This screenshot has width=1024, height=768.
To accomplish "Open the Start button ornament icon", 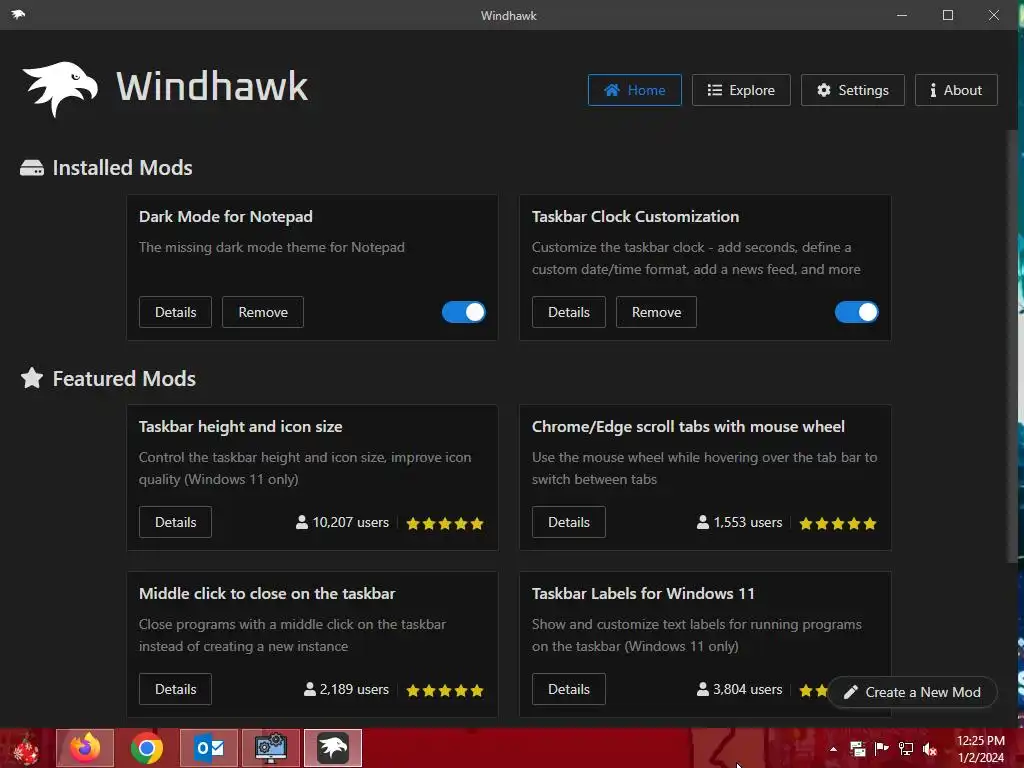I will (26, 748).
